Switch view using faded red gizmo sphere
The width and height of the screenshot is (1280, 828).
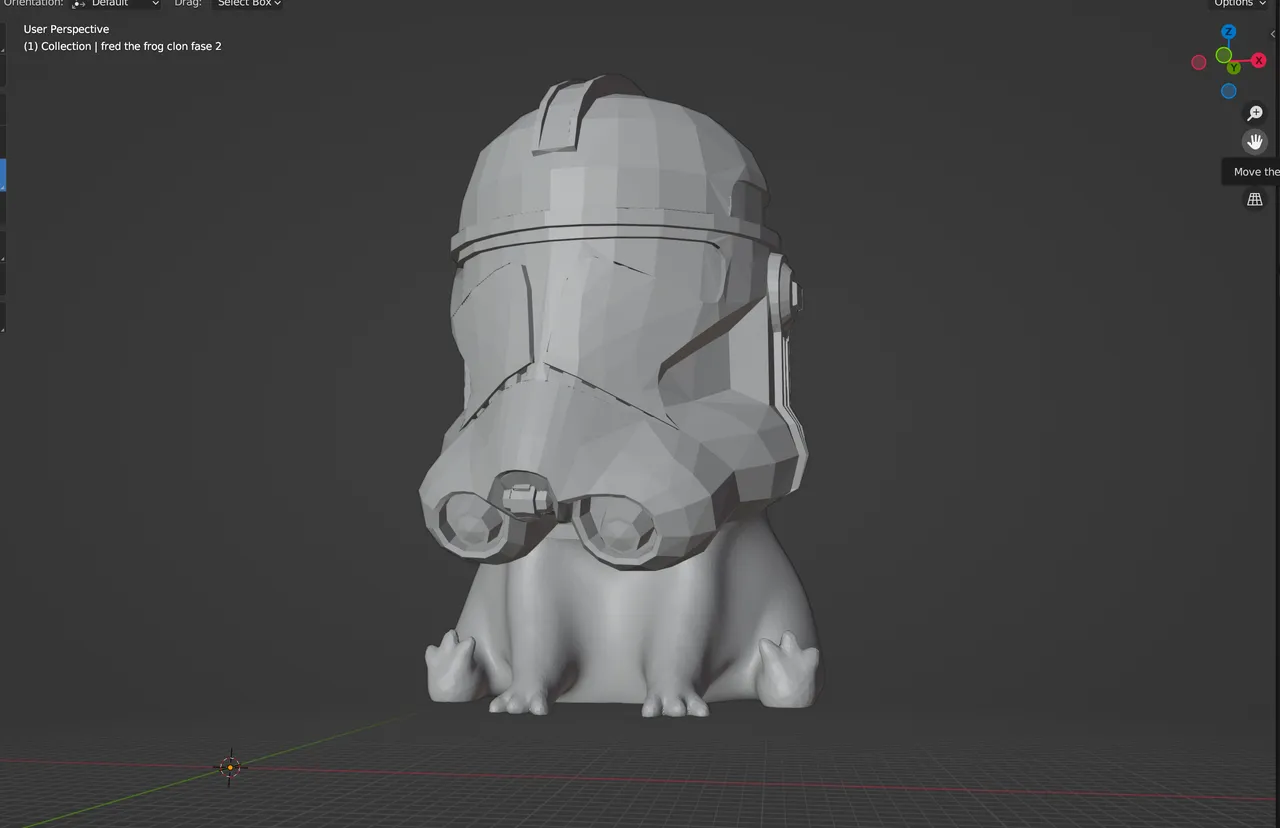pos(1198,62)
